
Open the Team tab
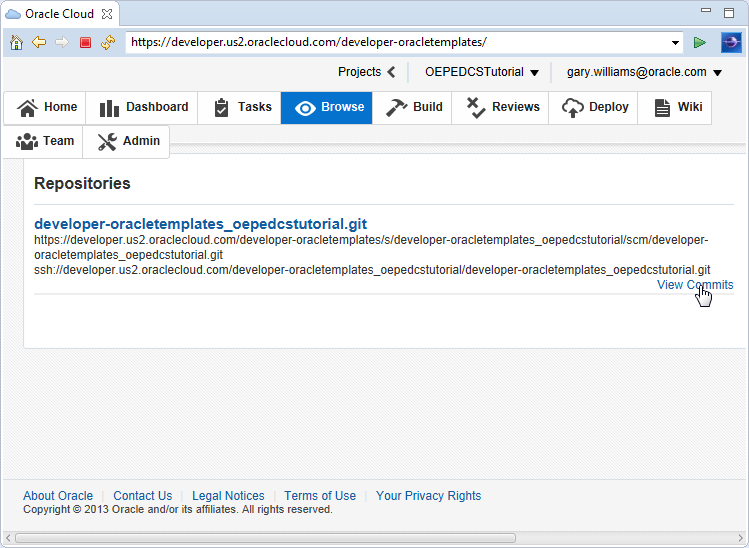pos(44,142)
